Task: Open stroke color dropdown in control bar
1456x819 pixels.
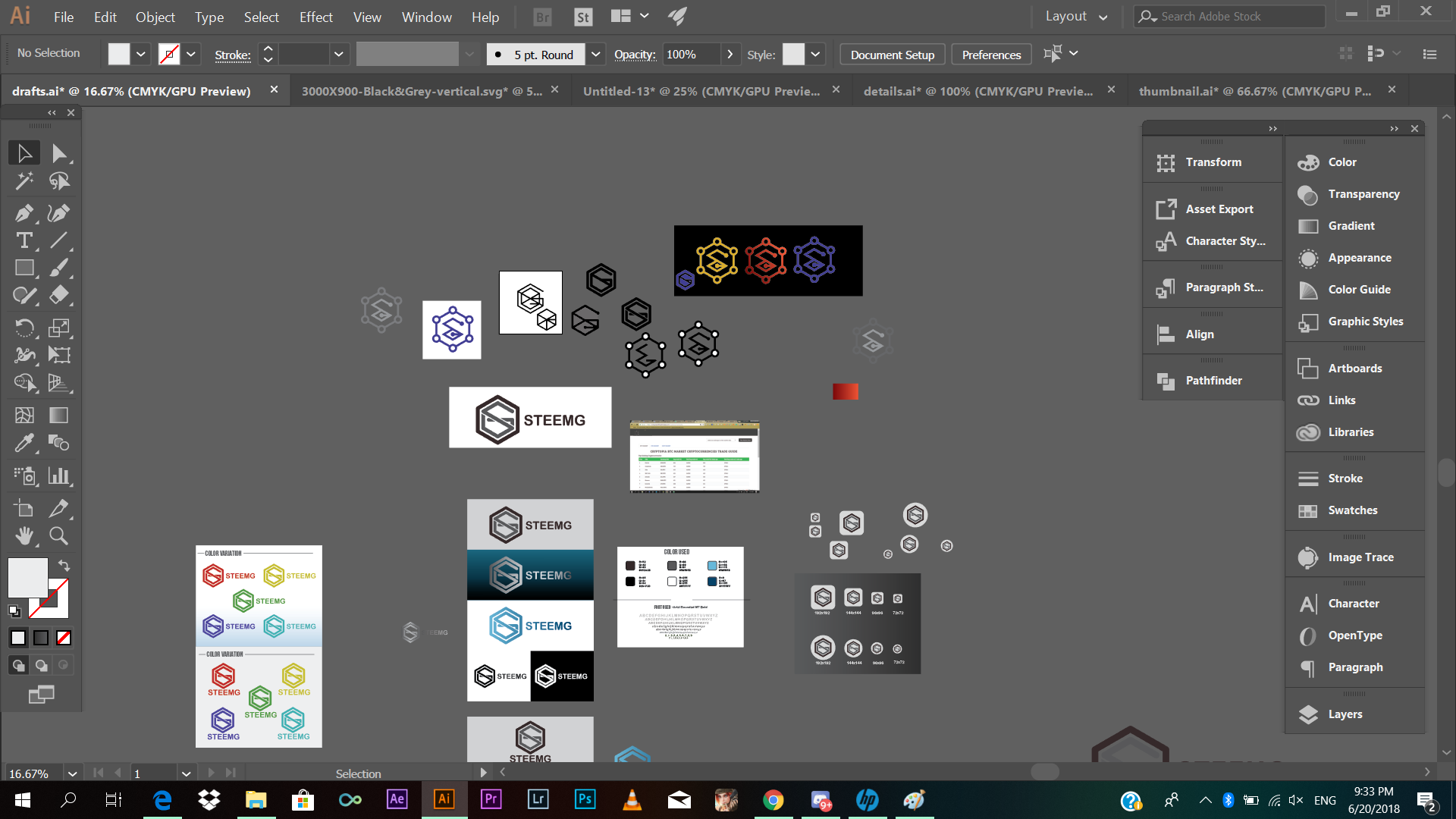Action: [x=191, y=54]
